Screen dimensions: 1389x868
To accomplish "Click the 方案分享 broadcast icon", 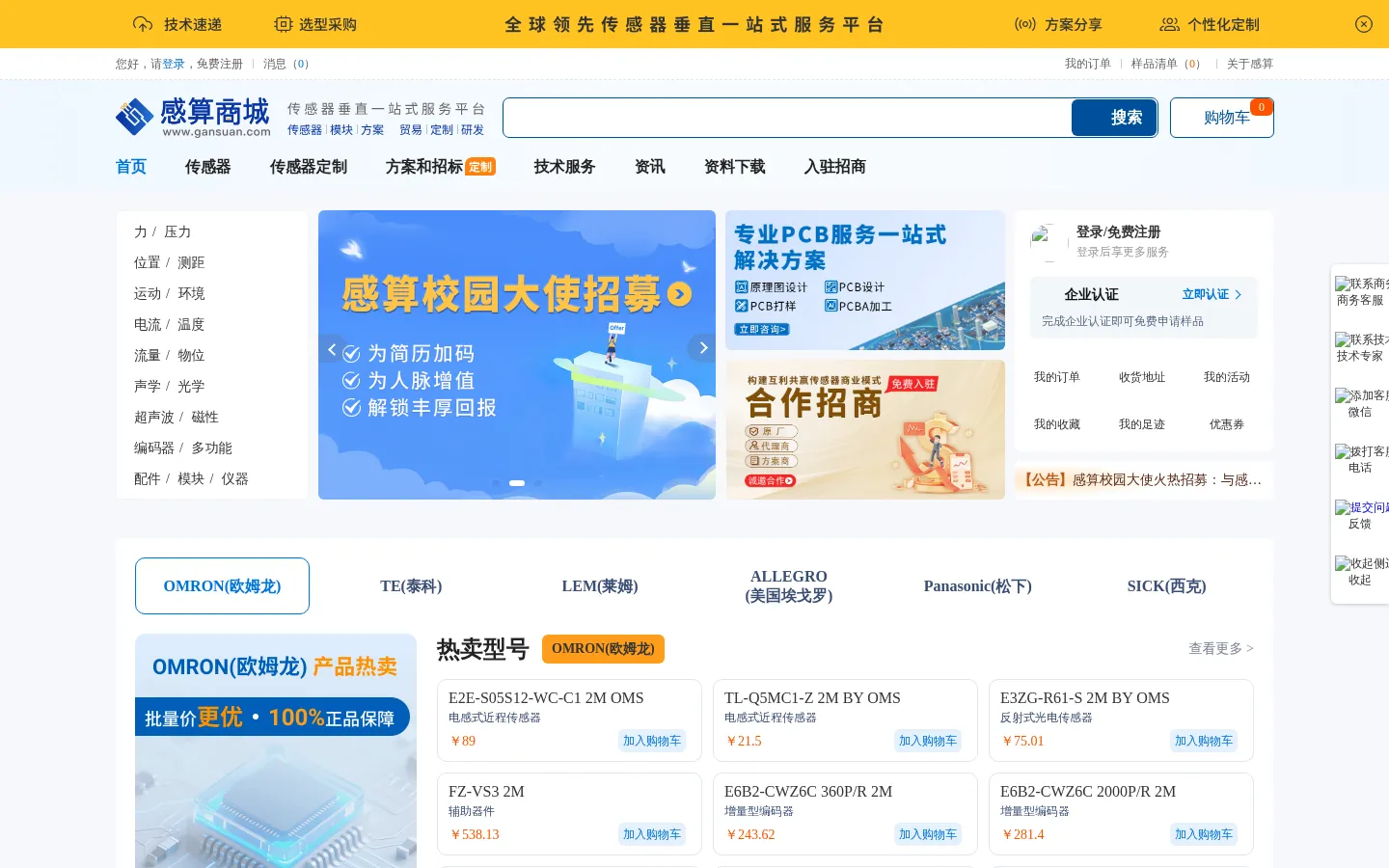I will tap(1025, 24).
